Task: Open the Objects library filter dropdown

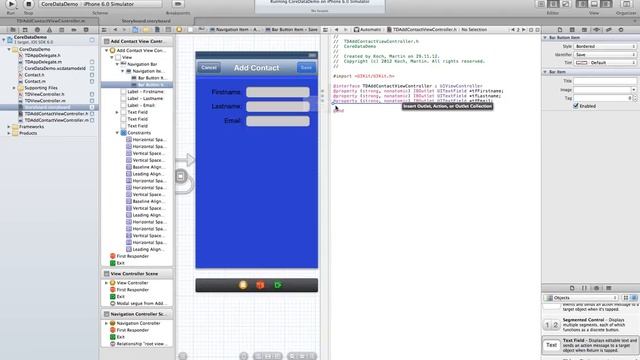Action: point(581,298)
